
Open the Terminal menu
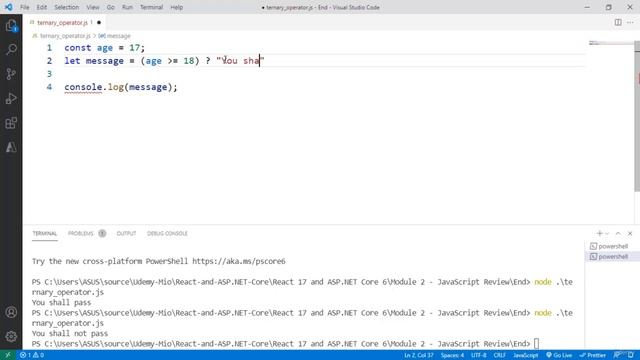151,7
